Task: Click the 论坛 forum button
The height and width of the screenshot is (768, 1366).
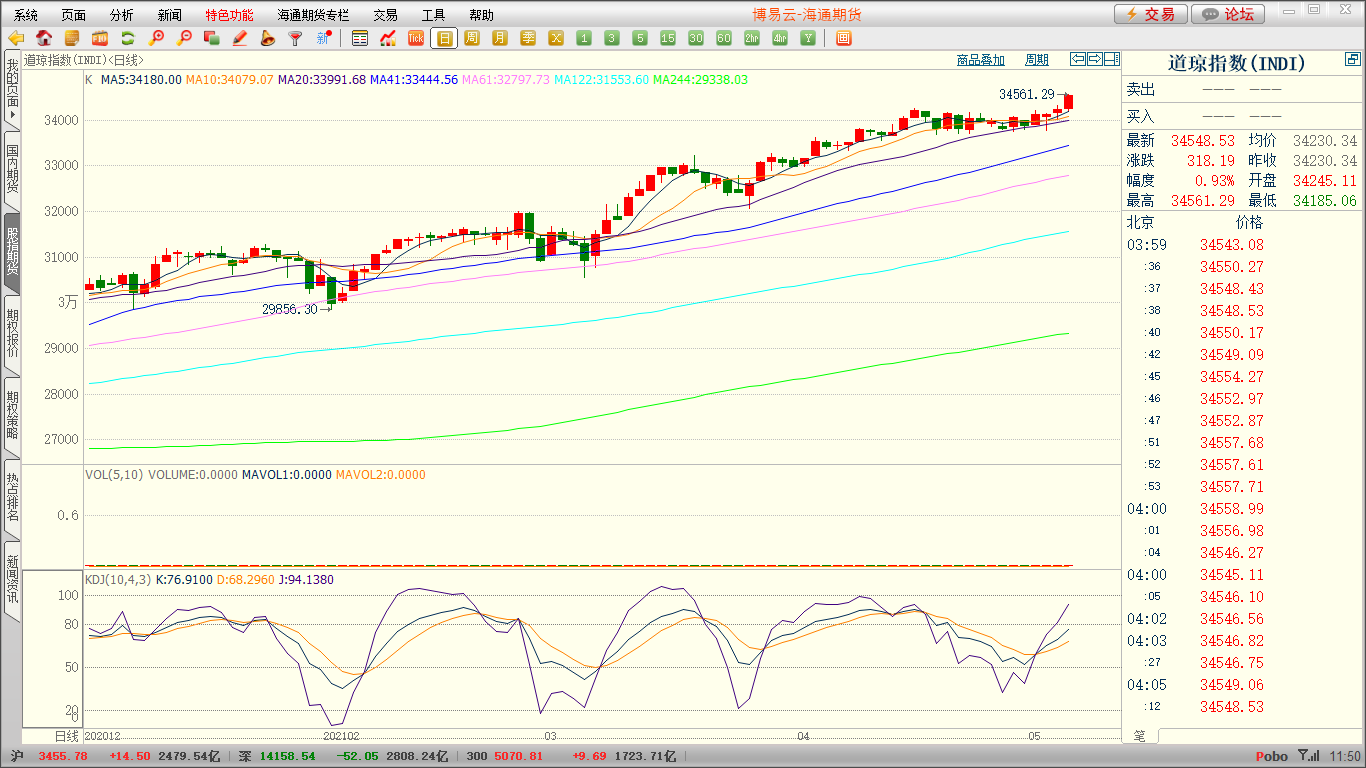Action: tap(1228, 14)
